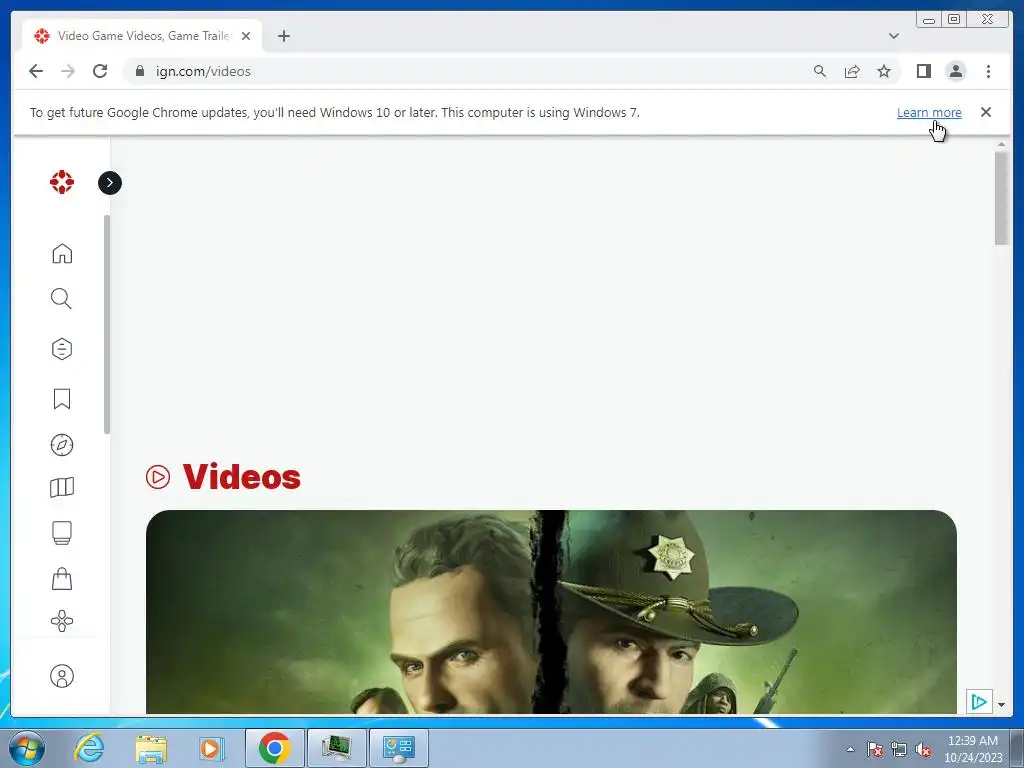Open the folded map icon in sidebar
Image resolution: width=1024 pixels, height=768 pixels.
[x=62, y=487]
